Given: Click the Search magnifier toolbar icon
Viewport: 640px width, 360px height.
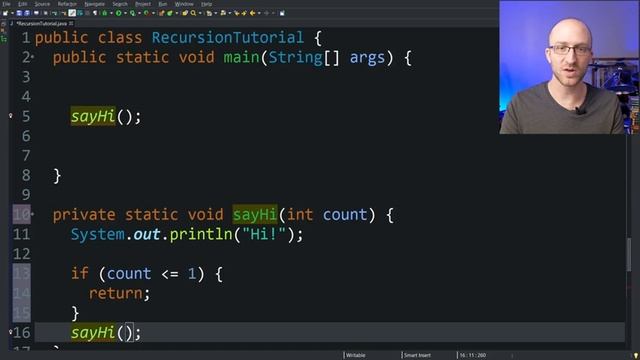Looking at the screenshot, I should pyautogui.click(x=193, y=13).
